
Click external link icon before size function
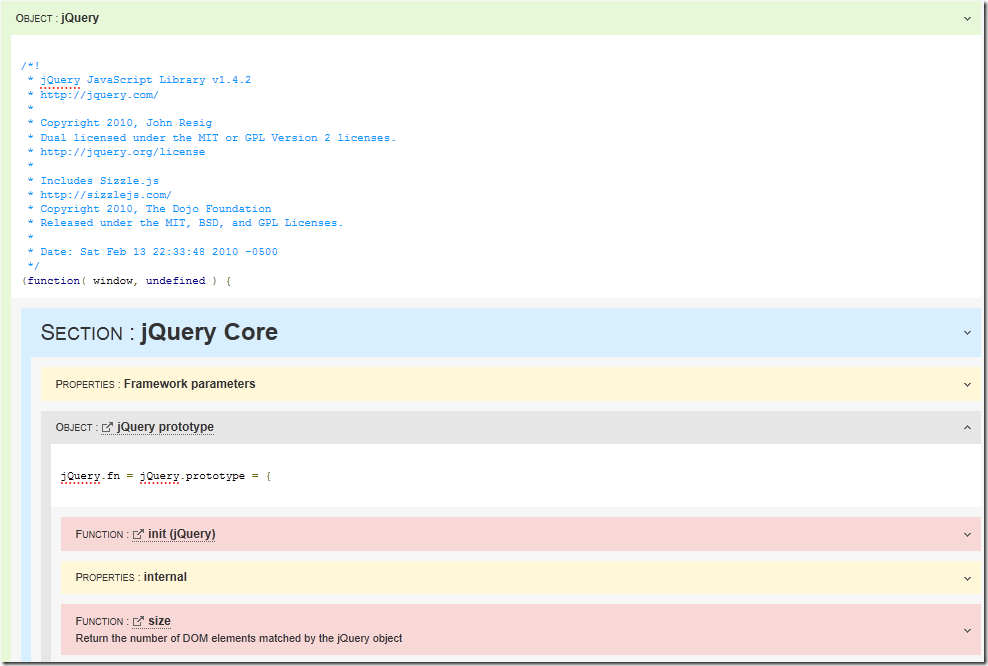(138, 622)
